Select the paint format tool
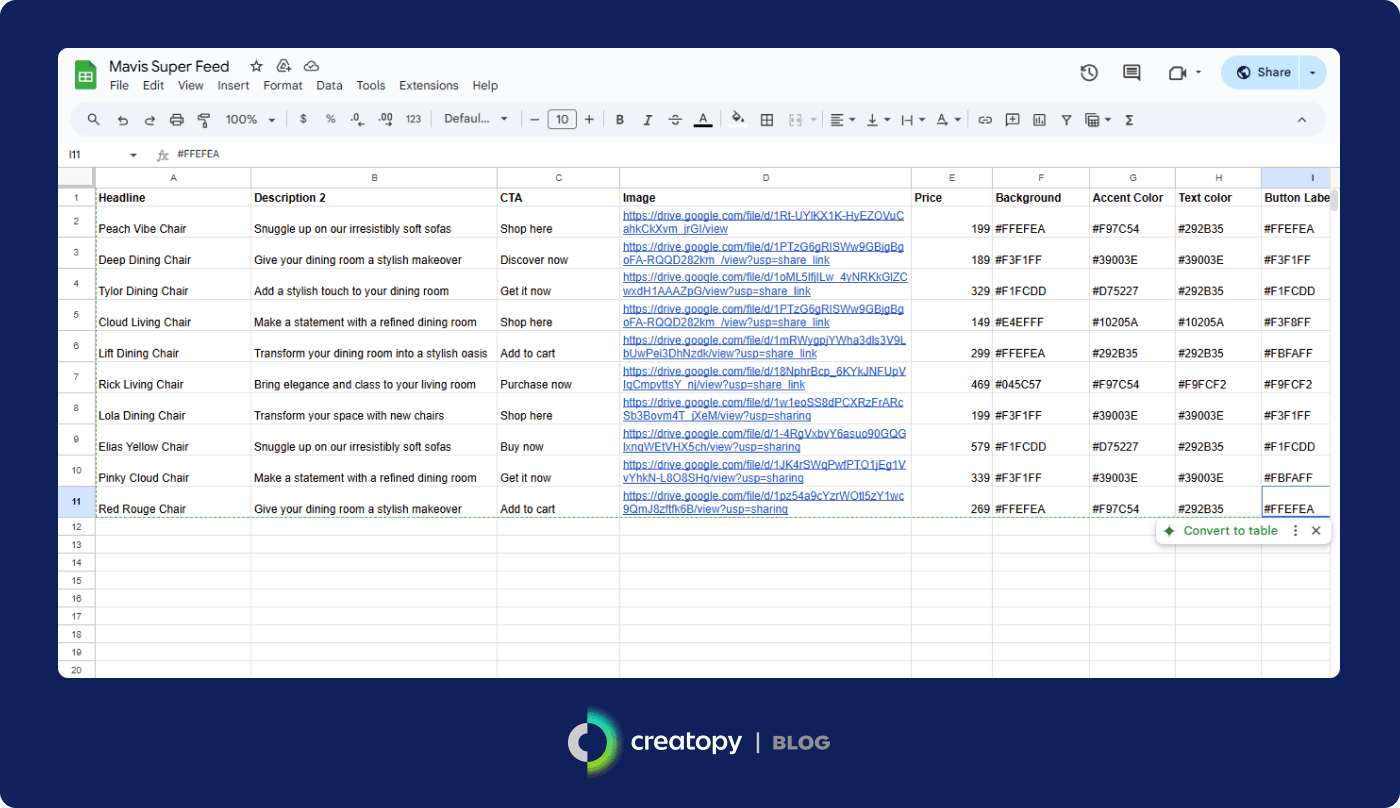 204,120
